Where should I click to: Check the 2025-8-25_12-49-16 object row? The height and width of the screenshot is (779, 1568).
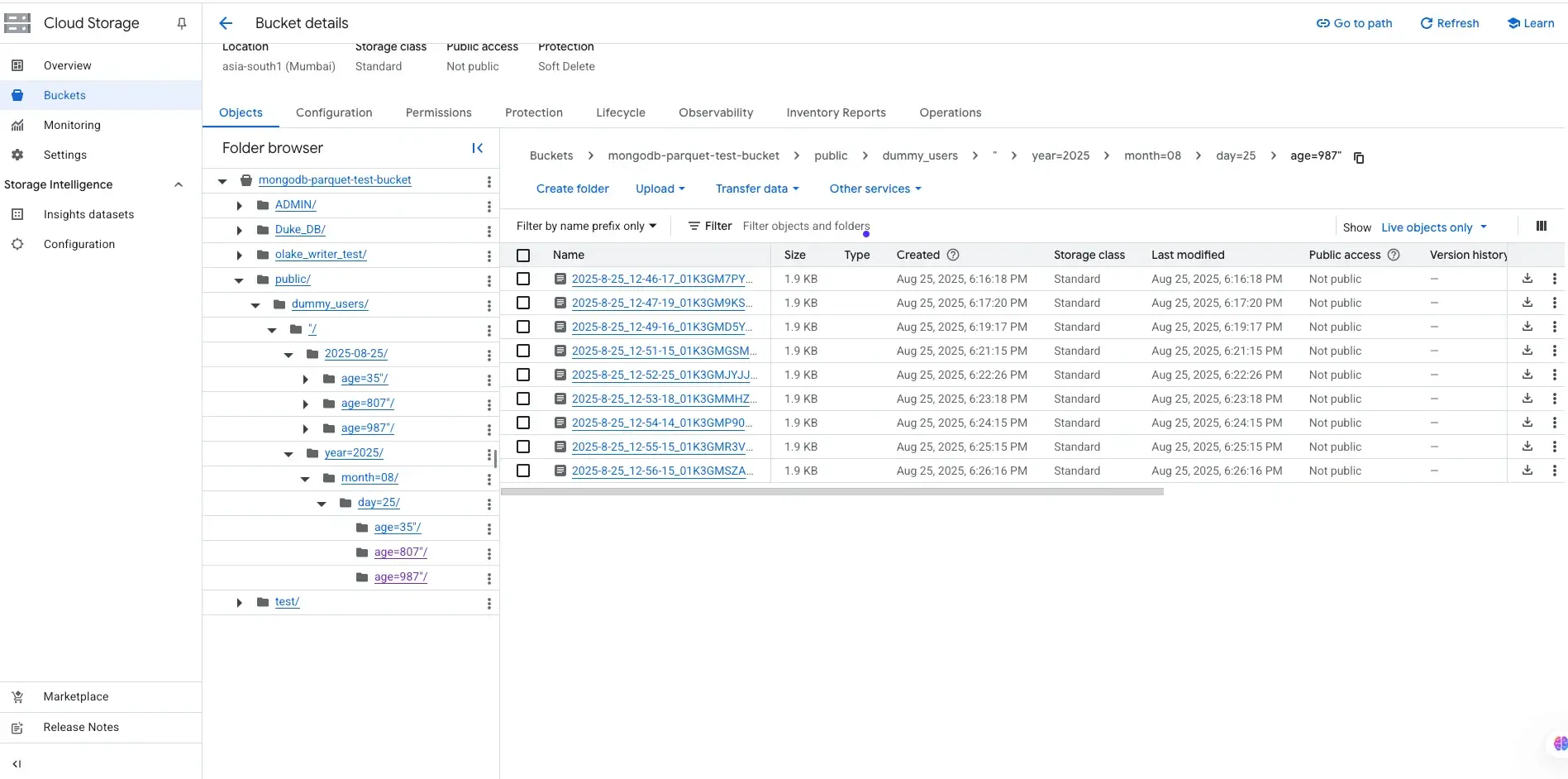click(x=523, y=327)
